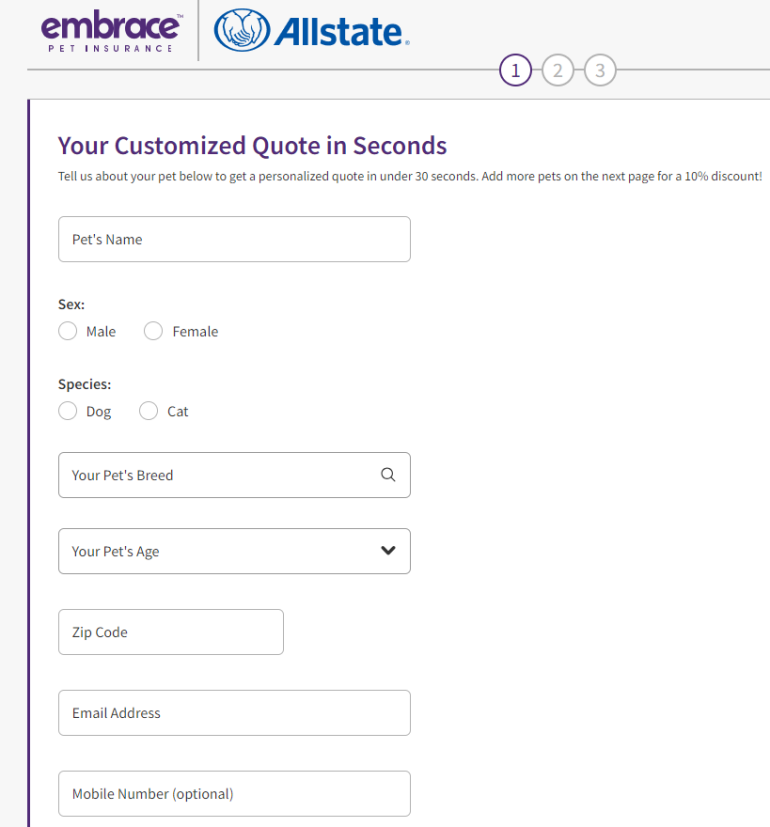This screenshot has width=770, height=827.
Task: Select the Male radio button
Action: coord(68,331)
